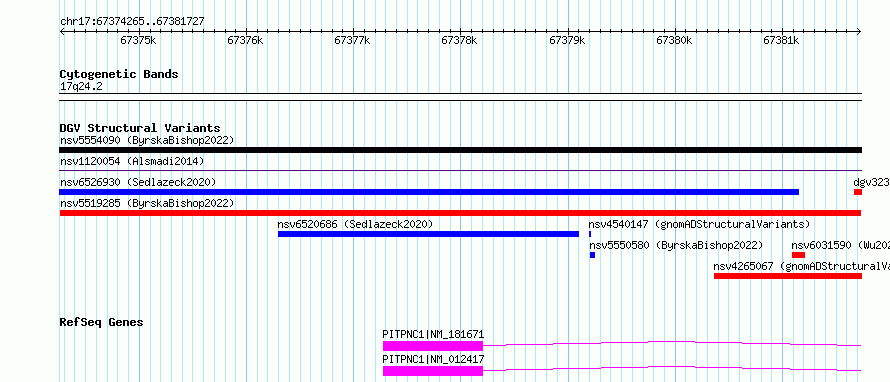The width and height of the screenshot is (890, 382).
Task: Click the tiny blue nsv4540147 marker
Action: 590,234
